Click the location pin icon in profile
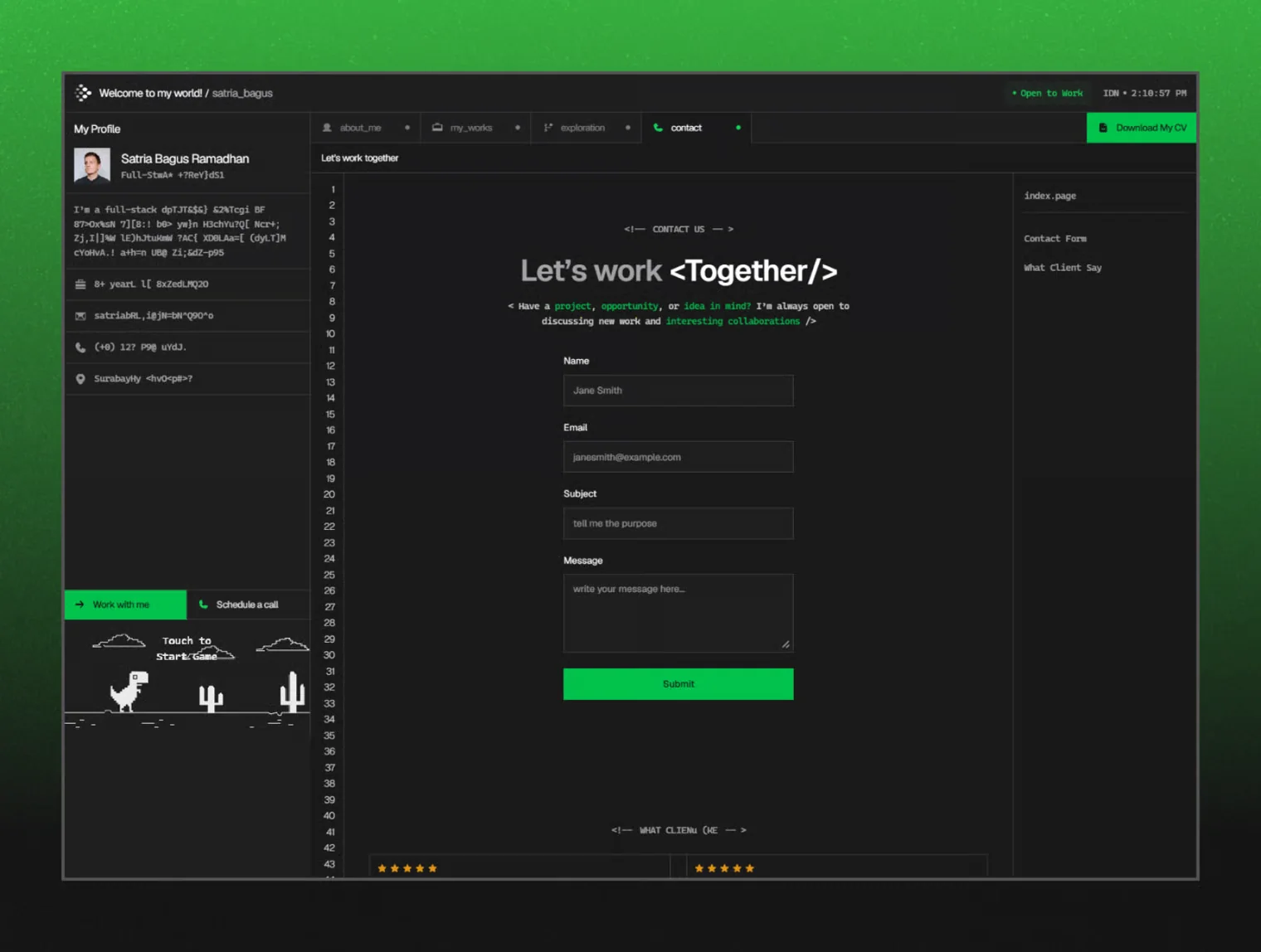The width and height of the screenshot is (1261, 952). click(80, 379)
